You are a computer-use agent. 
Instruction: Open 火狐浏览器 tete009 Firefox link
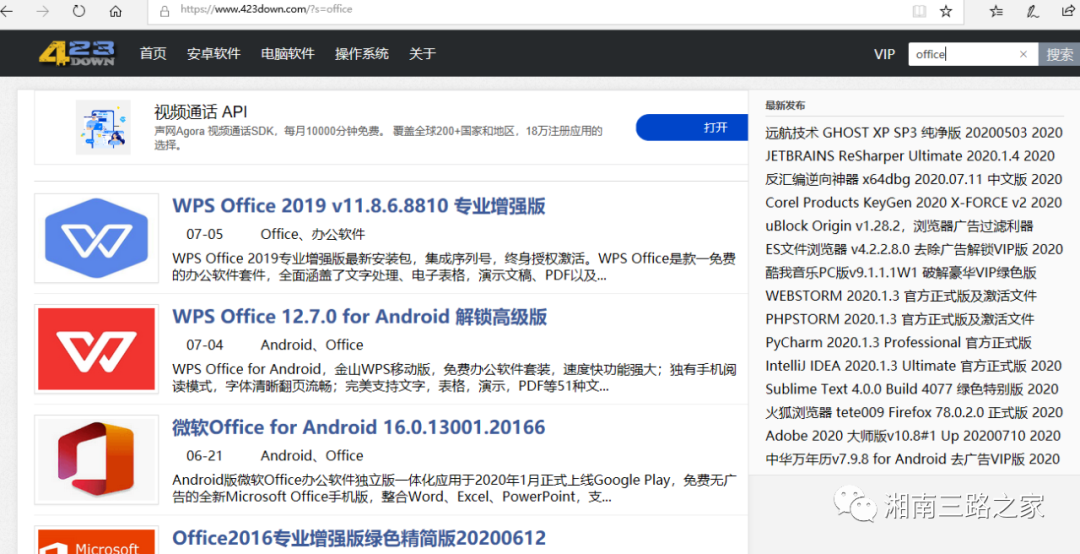(914, 413)
